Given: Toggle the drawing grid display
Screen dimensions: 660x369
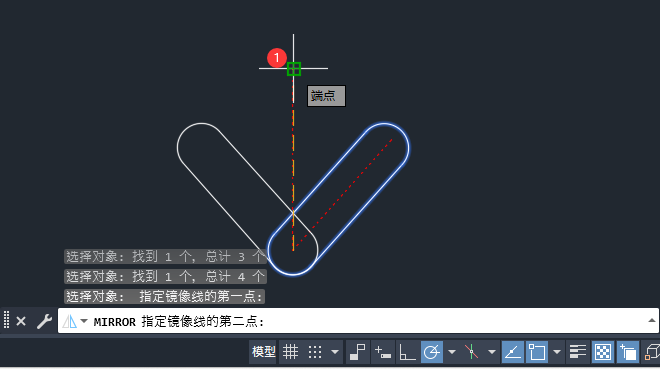Looking at the screenshot, I should tap(290, 352).
